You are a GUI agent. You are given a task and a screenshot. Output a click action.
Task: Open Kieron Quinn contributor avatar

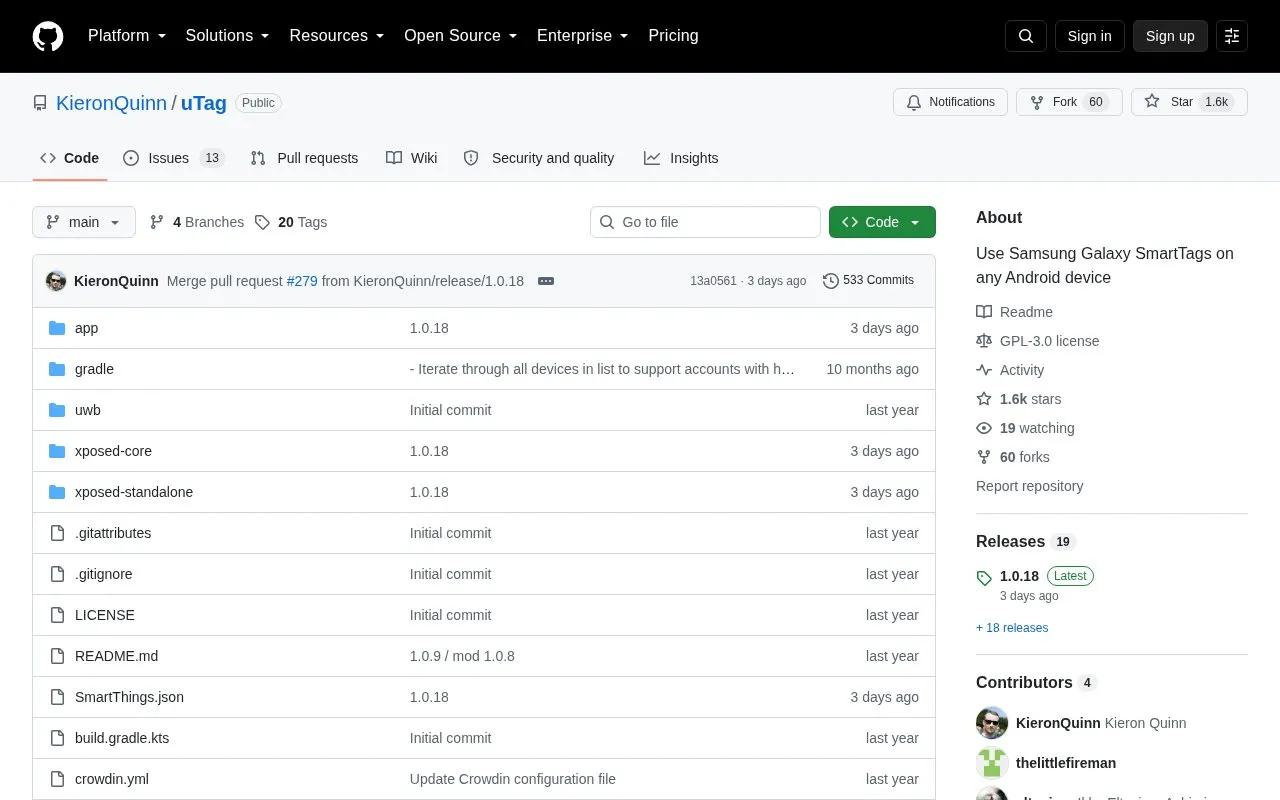click(992, 723)
